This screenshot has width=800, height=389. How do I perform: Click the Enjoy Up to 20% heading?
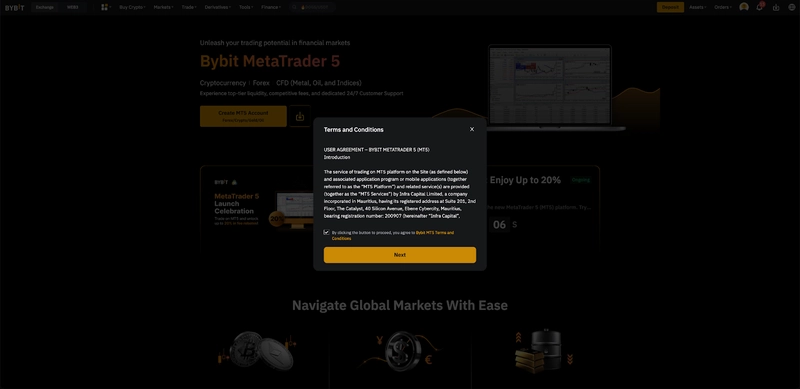pyautogui.click(x=525, y=180)
